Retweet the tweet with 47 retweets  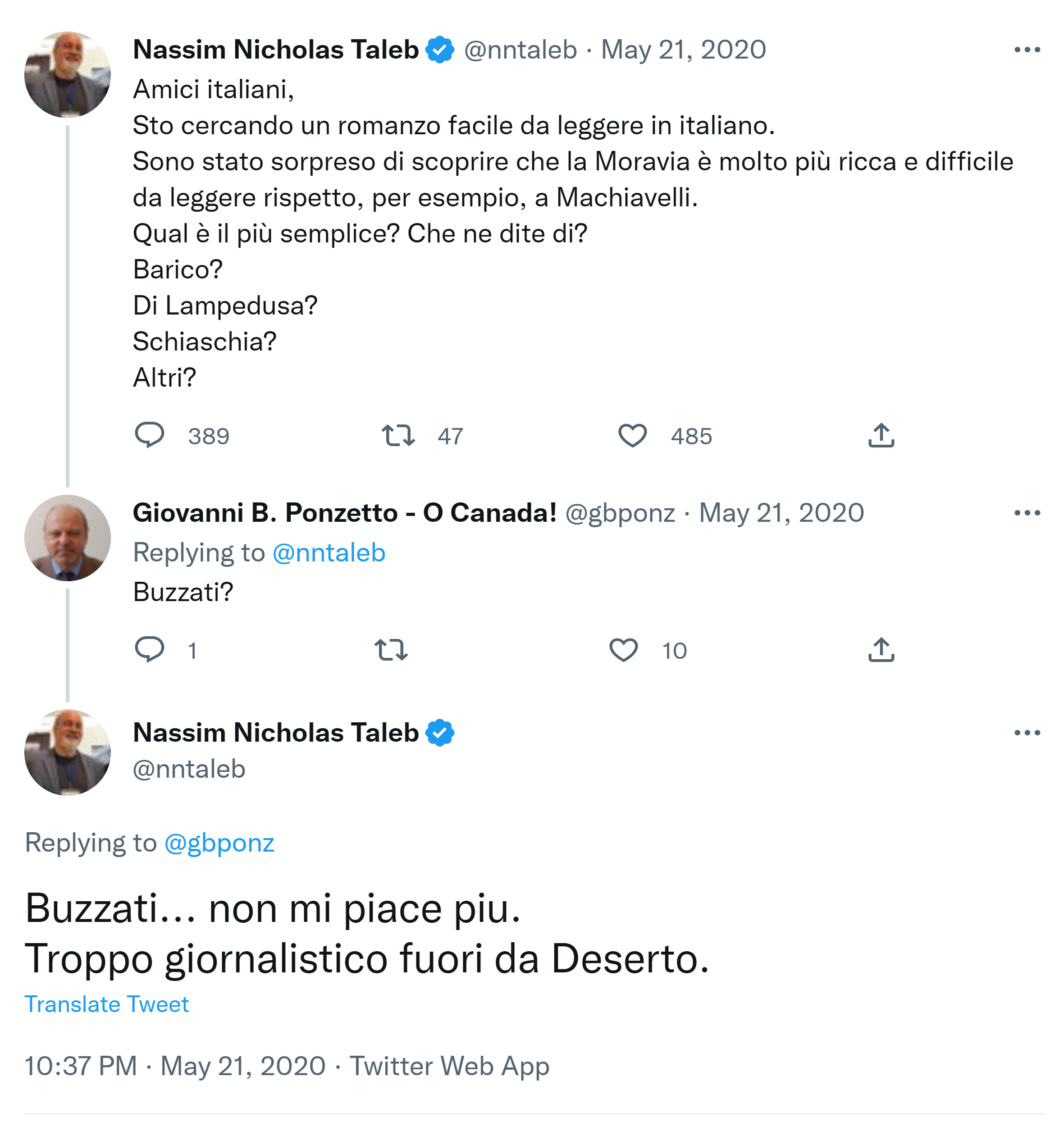click(398, 435)
